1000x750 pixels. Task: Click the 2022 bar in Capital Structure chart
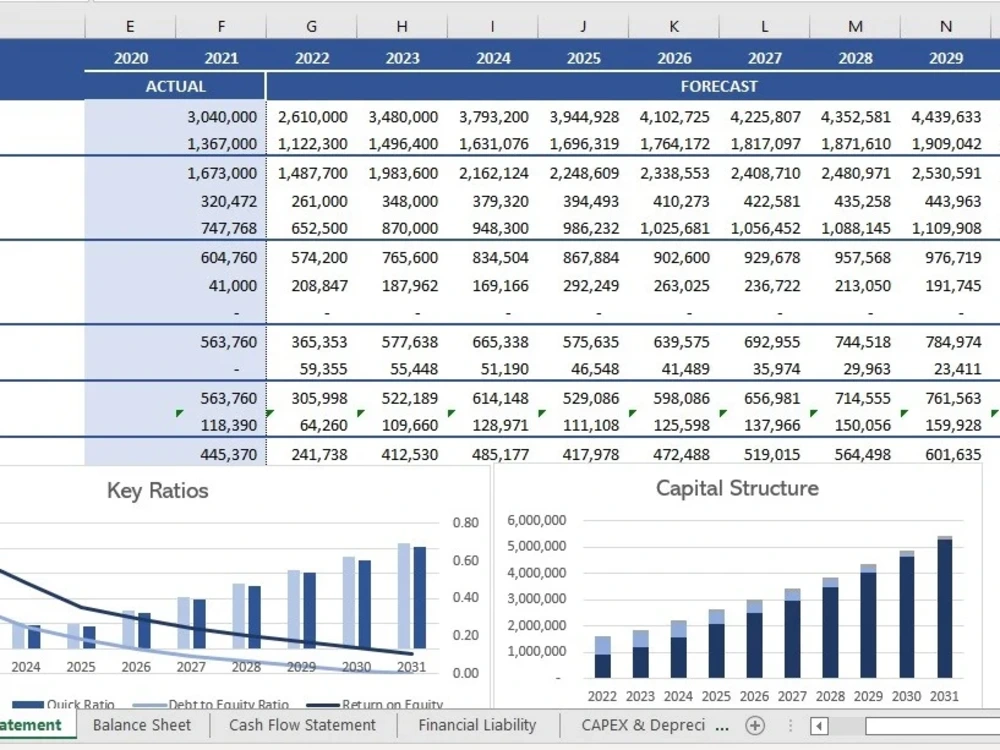(602, 657)
